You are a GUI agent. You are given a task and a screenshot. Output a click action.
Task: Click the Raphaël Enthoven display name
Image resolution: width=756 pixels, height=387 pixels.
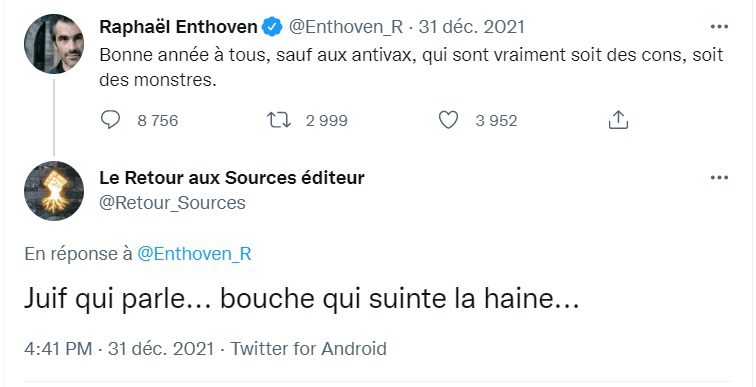click(178, 27)
